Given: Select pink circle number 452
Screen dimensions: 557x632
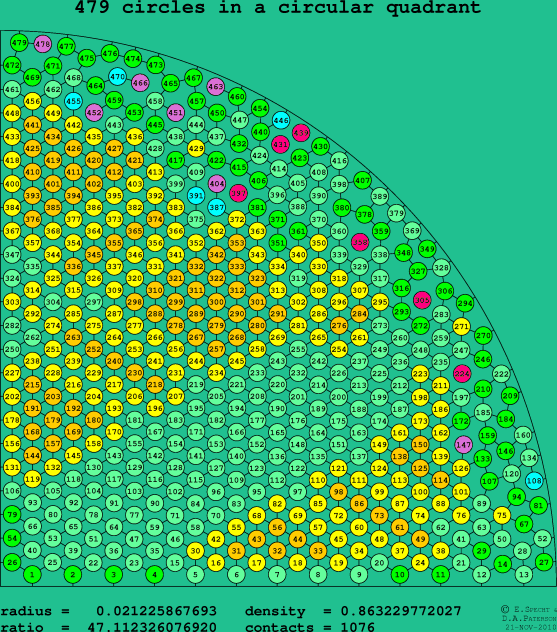Looking at the screenshot, I should point(94,112).
